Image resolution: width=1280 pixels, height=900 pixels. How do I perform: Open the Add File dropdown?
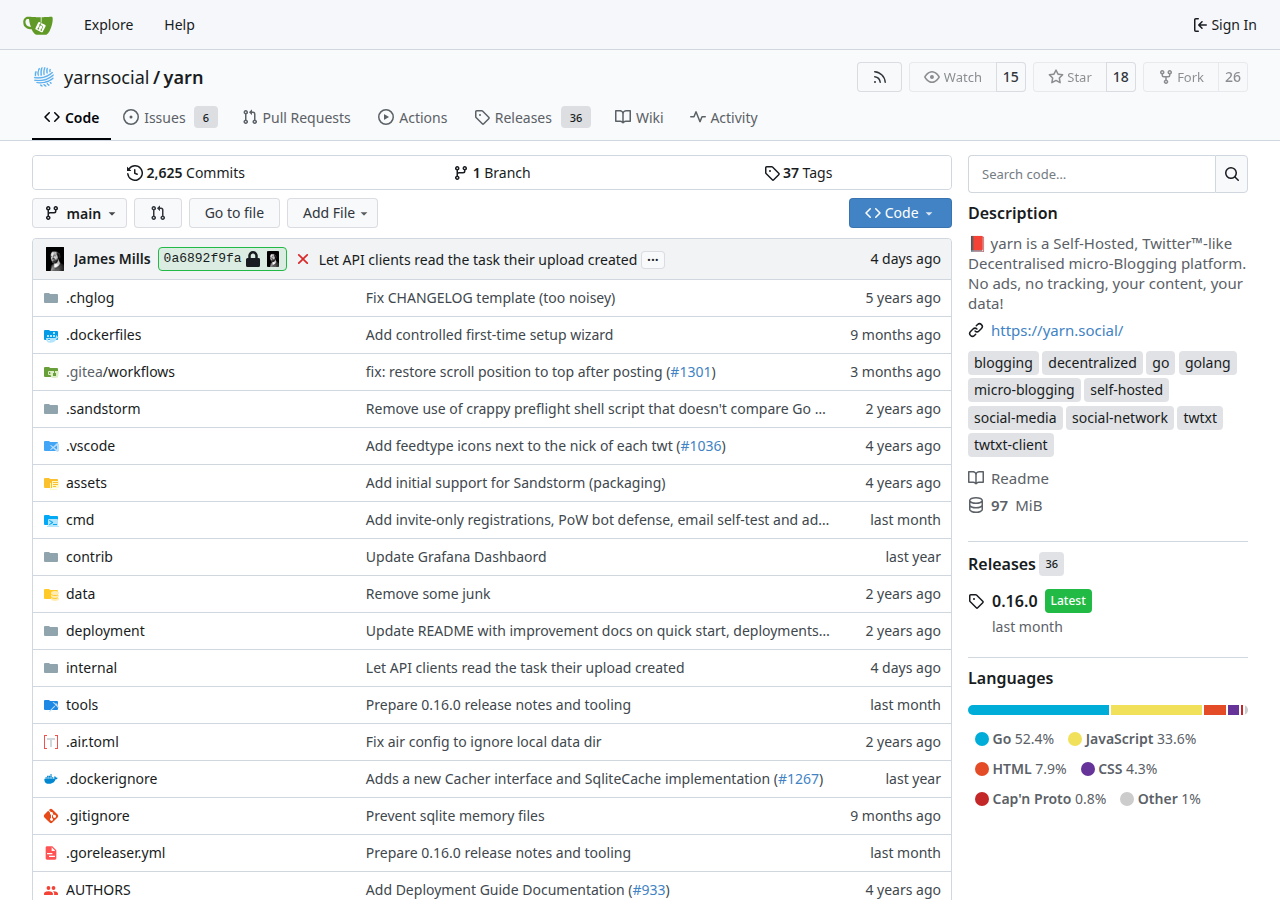(332, 213)
